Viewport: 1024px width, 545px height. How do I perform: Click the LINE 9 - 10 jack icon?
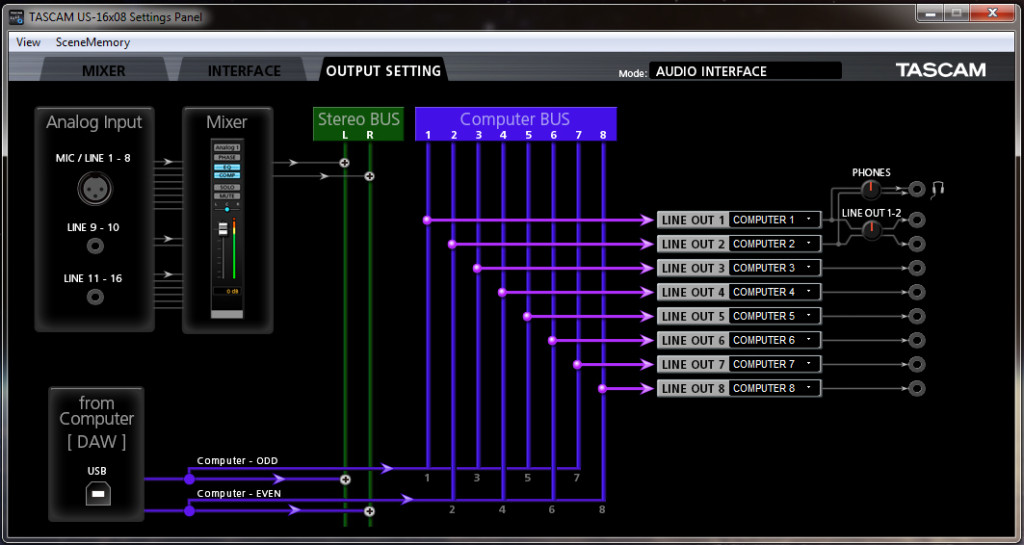[x=95, y=247]
